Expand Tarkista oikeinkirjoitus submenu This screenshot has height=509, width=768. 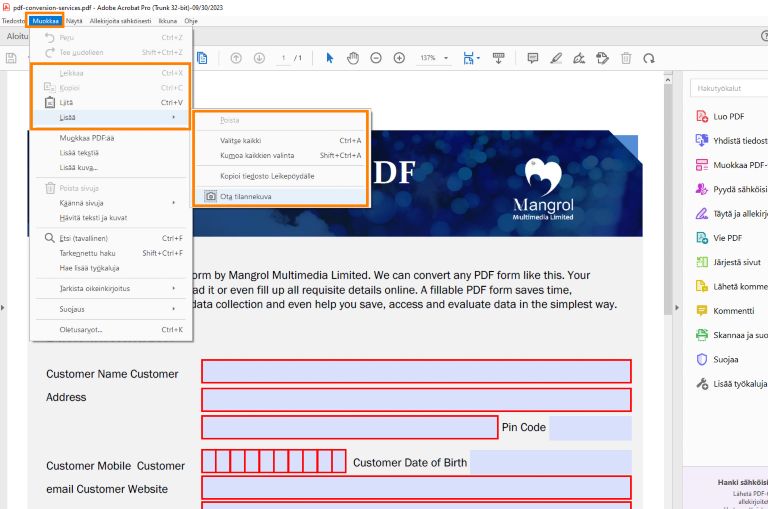(x=111, y=289)
